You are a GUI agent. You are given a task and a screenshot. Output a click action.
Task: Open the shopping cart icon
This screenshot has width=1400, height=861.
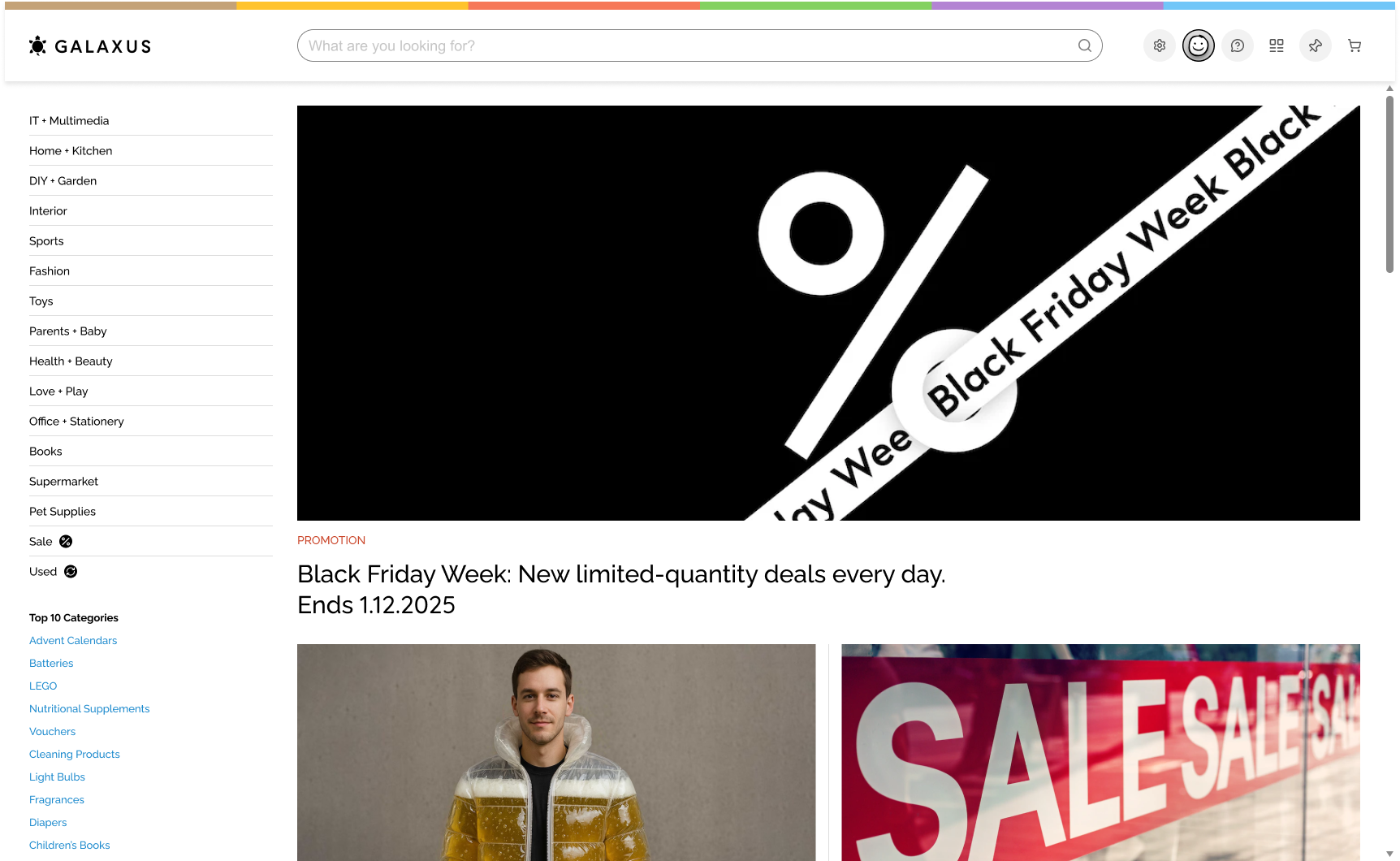(x=1355, y=45)
